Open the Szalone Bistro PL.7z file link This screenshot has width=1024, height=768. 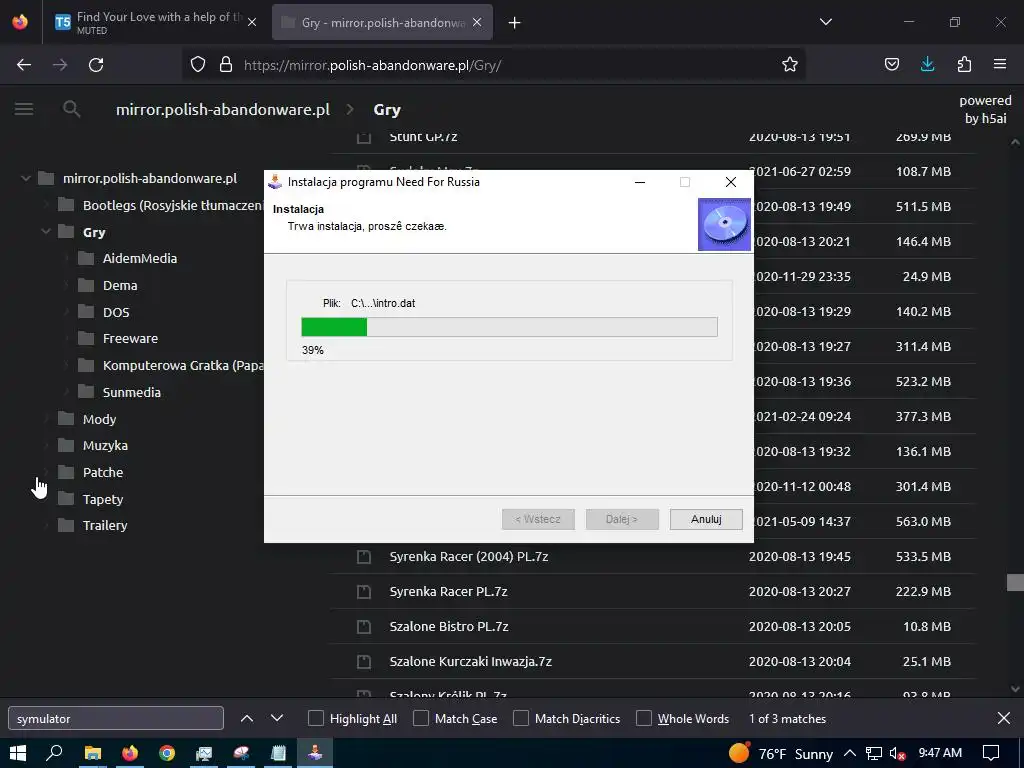(449, 626)
